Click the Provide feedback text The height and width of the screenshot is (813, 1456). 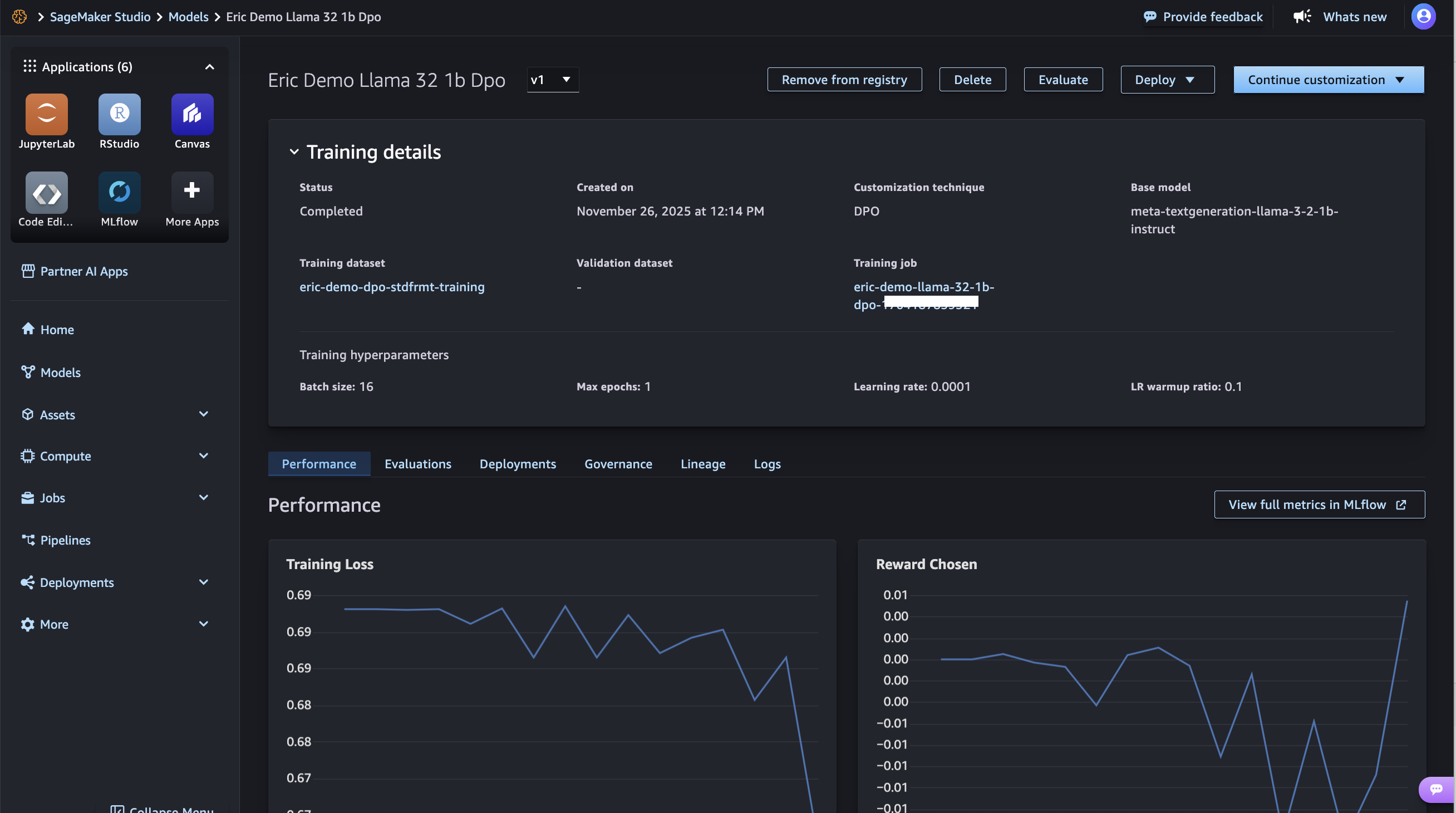[x=1212, y=17]
